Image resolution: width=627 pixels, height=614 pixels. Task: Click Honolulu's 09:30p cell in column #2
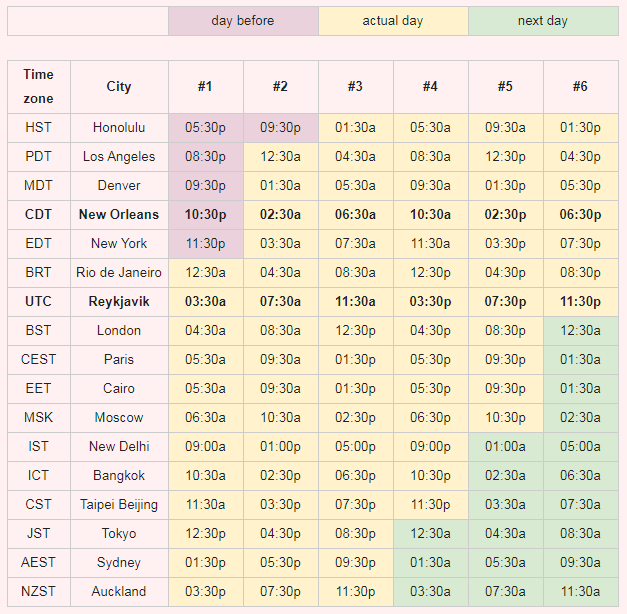(x=281, y=128)
